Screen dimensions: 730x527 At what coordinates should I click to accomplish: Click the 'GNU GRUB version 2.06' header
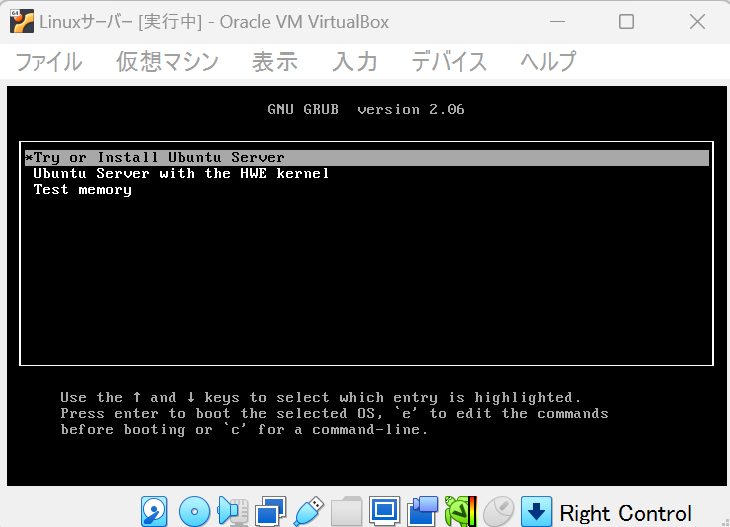pyautogui.click(x=366, y=109)
